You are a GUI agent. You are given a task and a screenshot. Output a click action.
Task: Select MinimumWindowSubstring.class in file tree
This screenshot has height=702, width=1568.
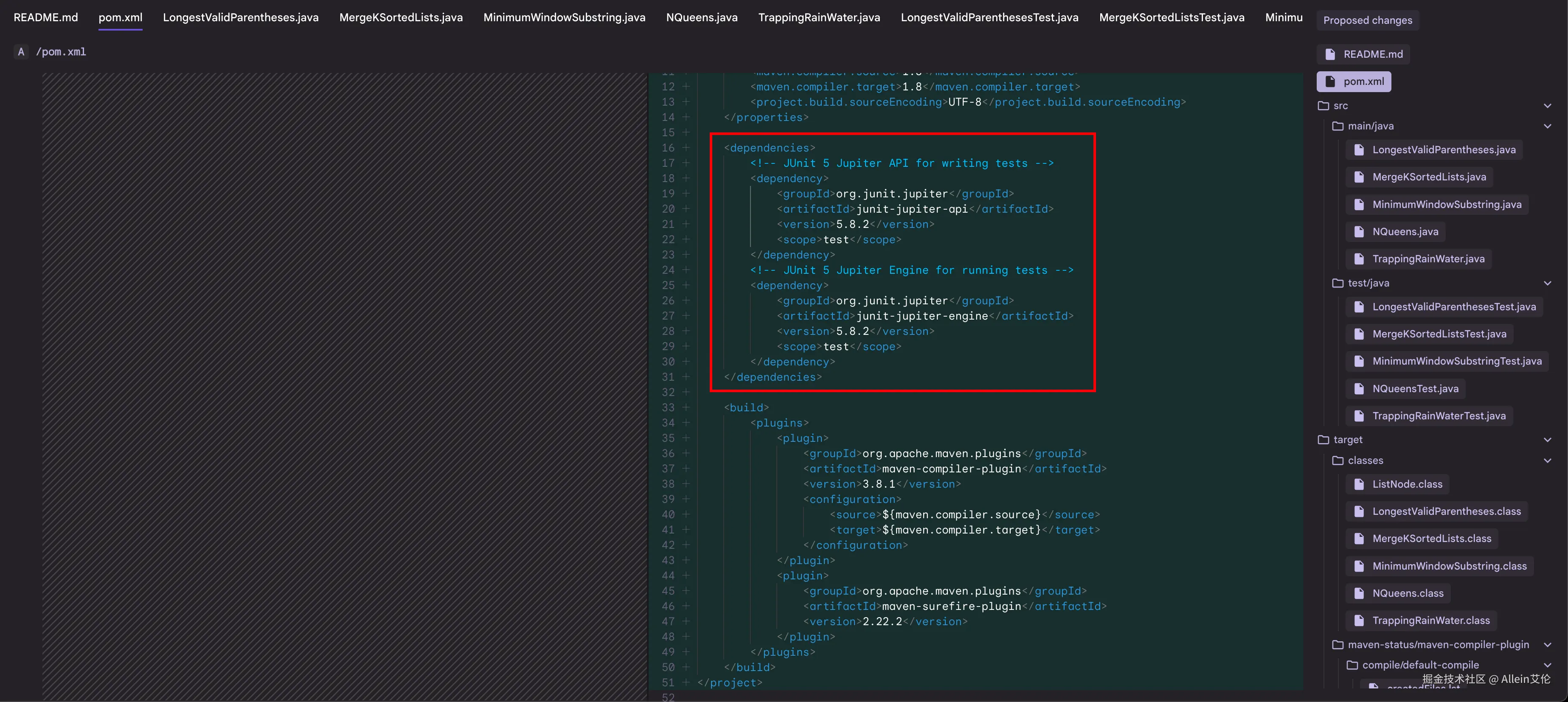(x=1449, y=566)
